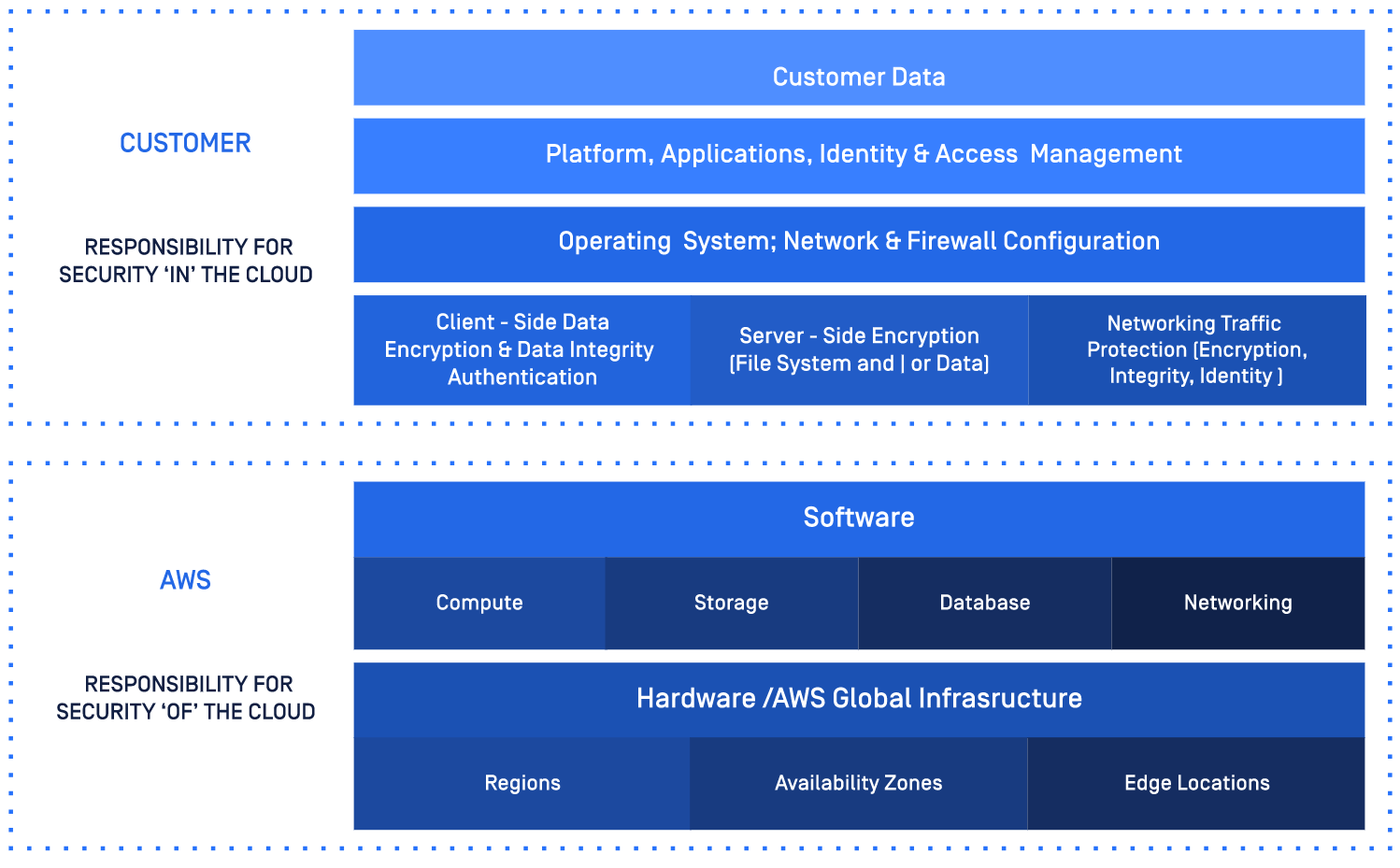Click the Networking tile under Software
The width and height of the screenshot is (1400, 868).
(x=1237, y=604)
